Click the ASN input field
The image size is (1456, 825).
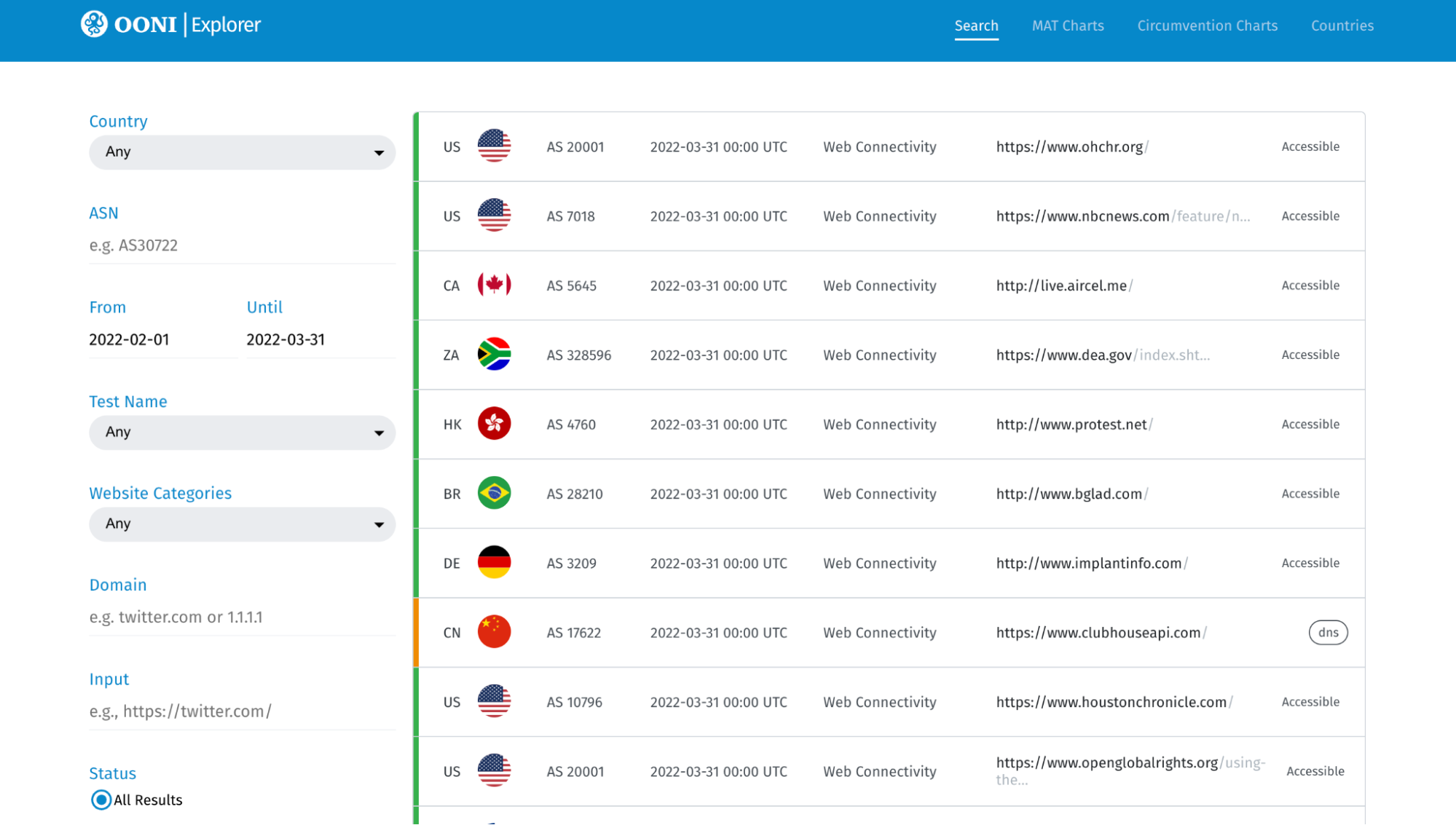(x=242, y=245)
